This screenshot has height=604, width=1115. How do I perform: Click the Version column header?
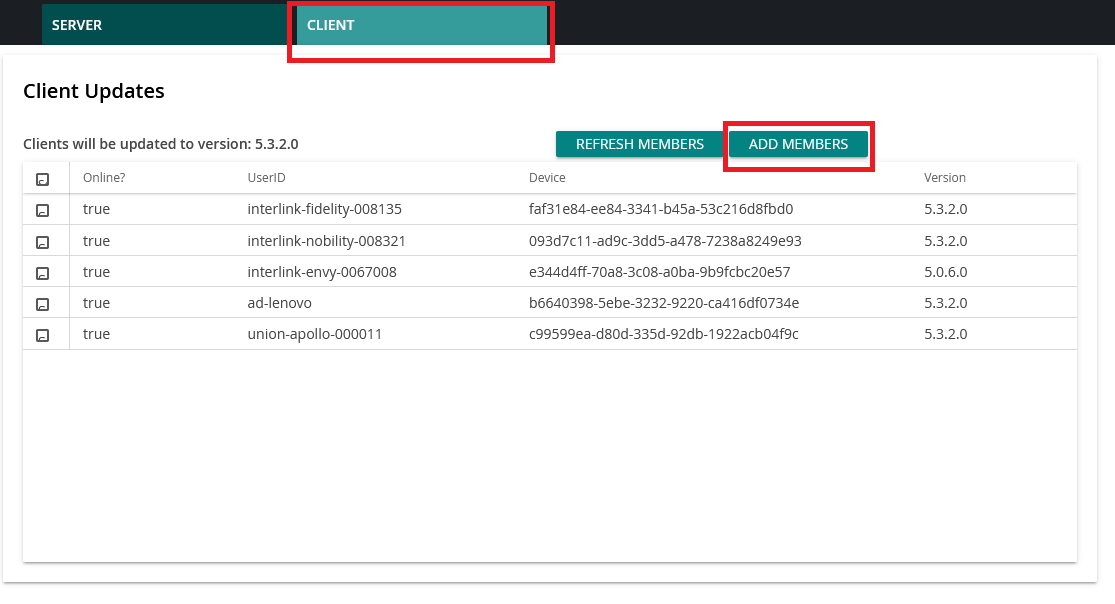click(944, 178)
